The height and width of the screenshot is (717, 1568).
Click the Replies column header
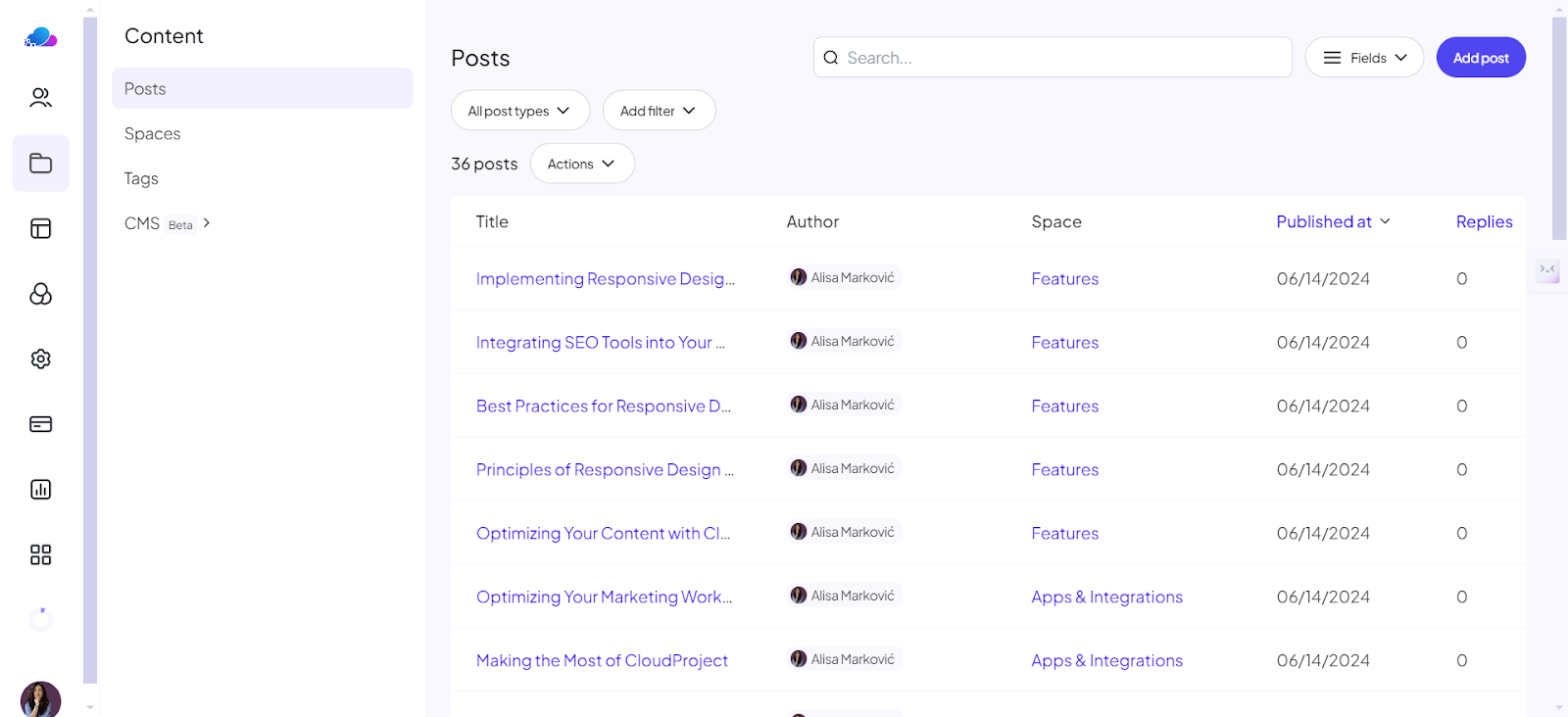coord(1484,221)
